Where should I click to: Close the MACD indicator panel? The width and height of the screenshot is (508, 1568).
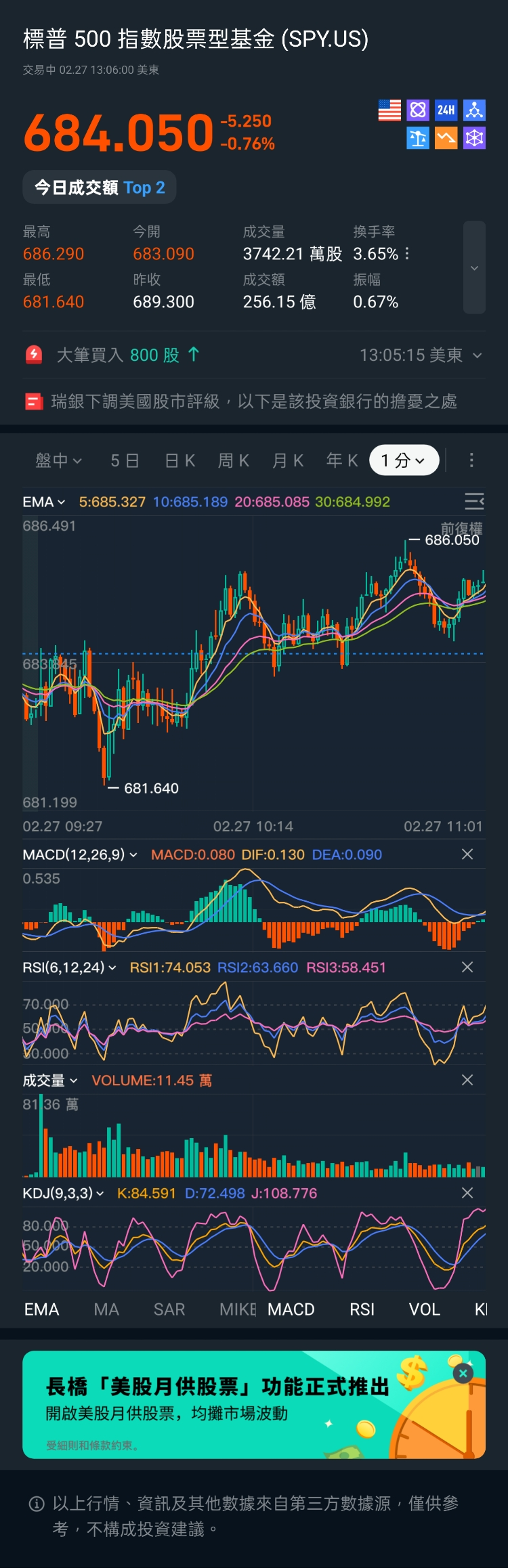click(467, 854)
